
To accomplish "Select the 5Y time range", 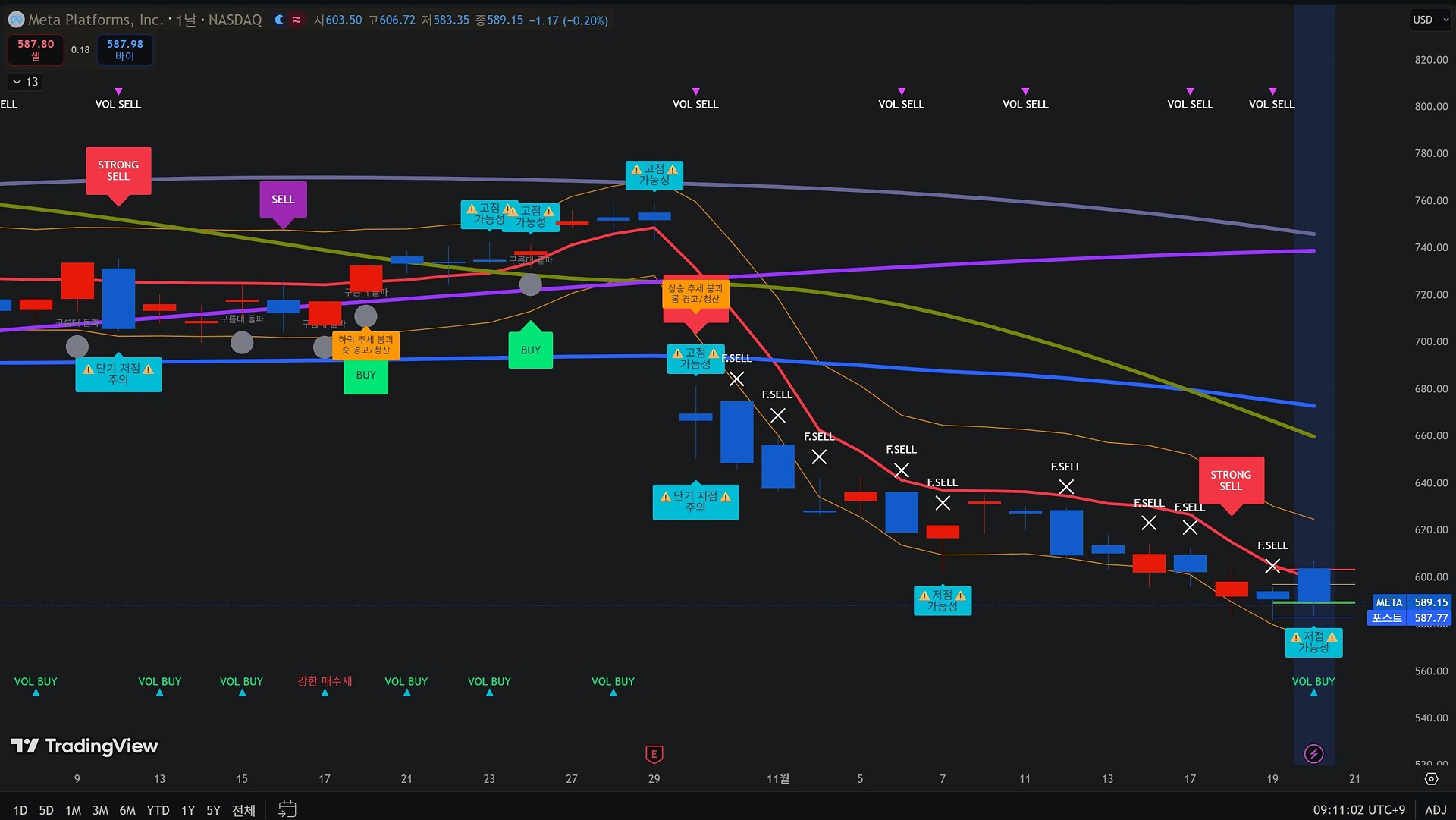I will pyautogui.click(x=213, y=810).
